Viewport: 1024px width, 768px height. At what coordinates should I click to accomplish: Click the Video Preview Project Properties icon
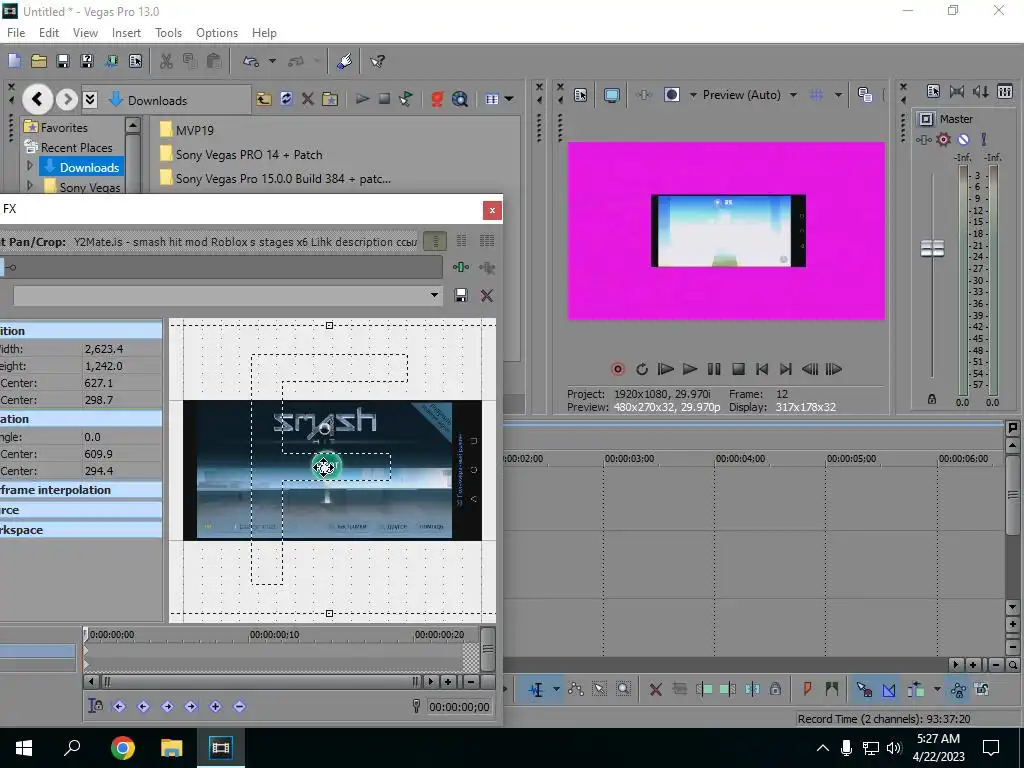(581, 95)
